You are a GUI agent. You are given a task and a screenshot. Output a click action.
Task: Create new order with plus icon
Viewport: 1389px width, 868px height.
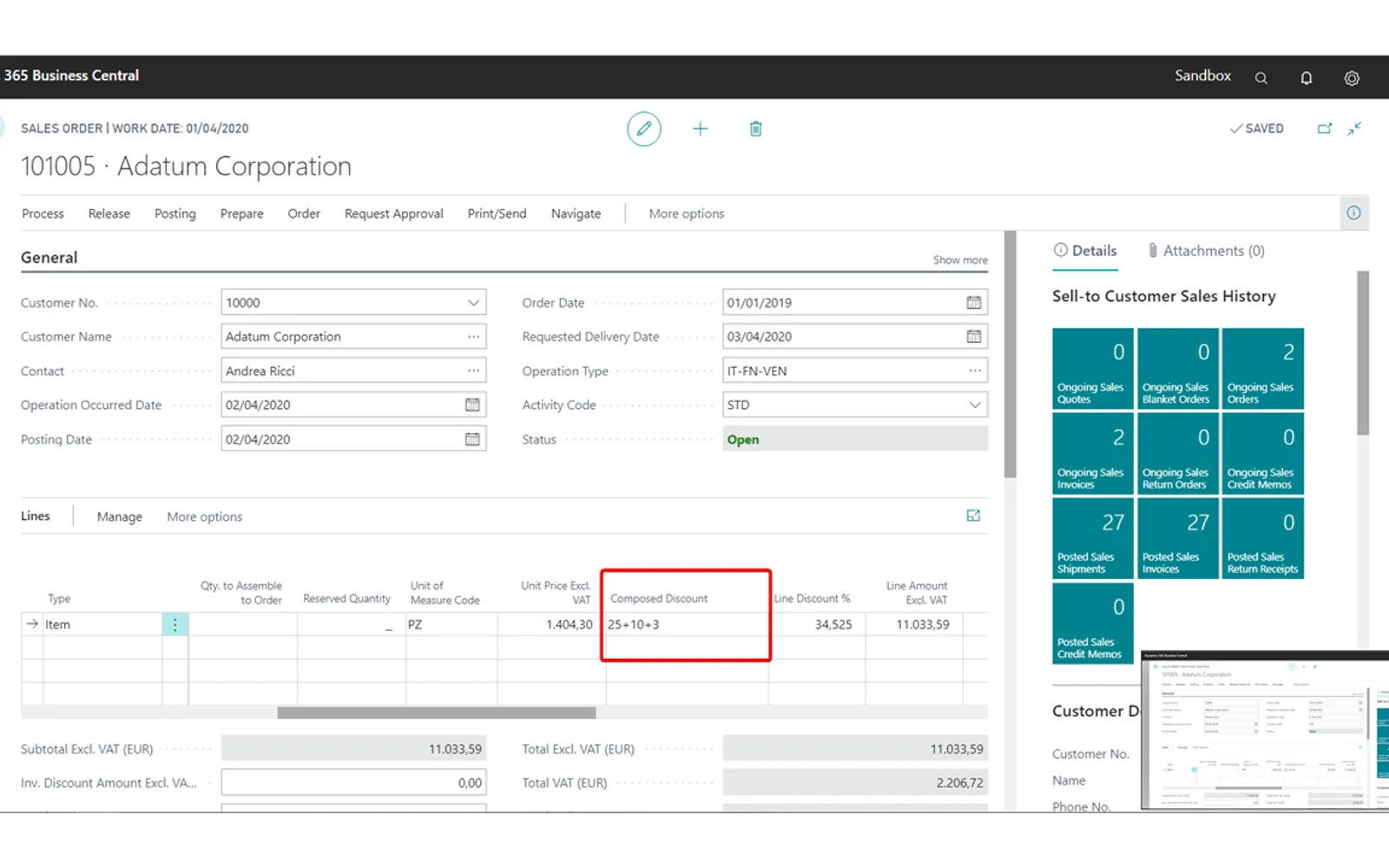tap(700, 128)
